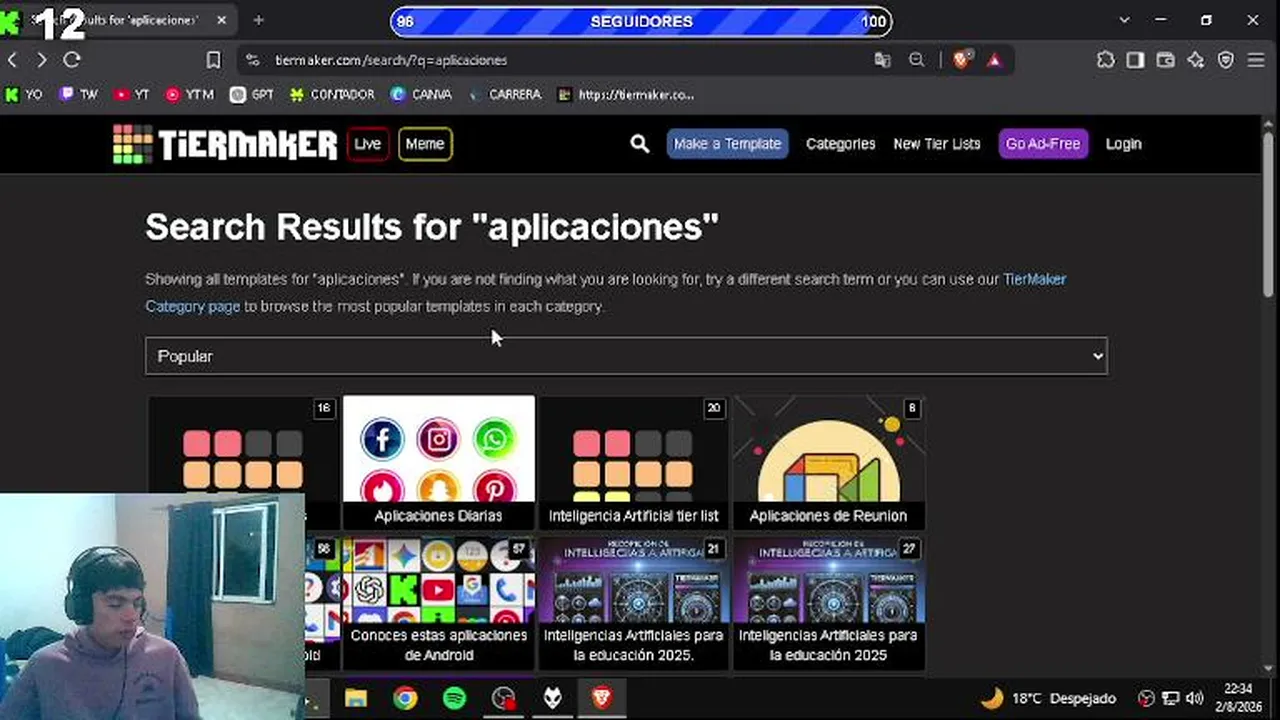This screenshot has height=720, width=1280.
Task: Open the TierMaker logo home link
Action: coord(225,144)
